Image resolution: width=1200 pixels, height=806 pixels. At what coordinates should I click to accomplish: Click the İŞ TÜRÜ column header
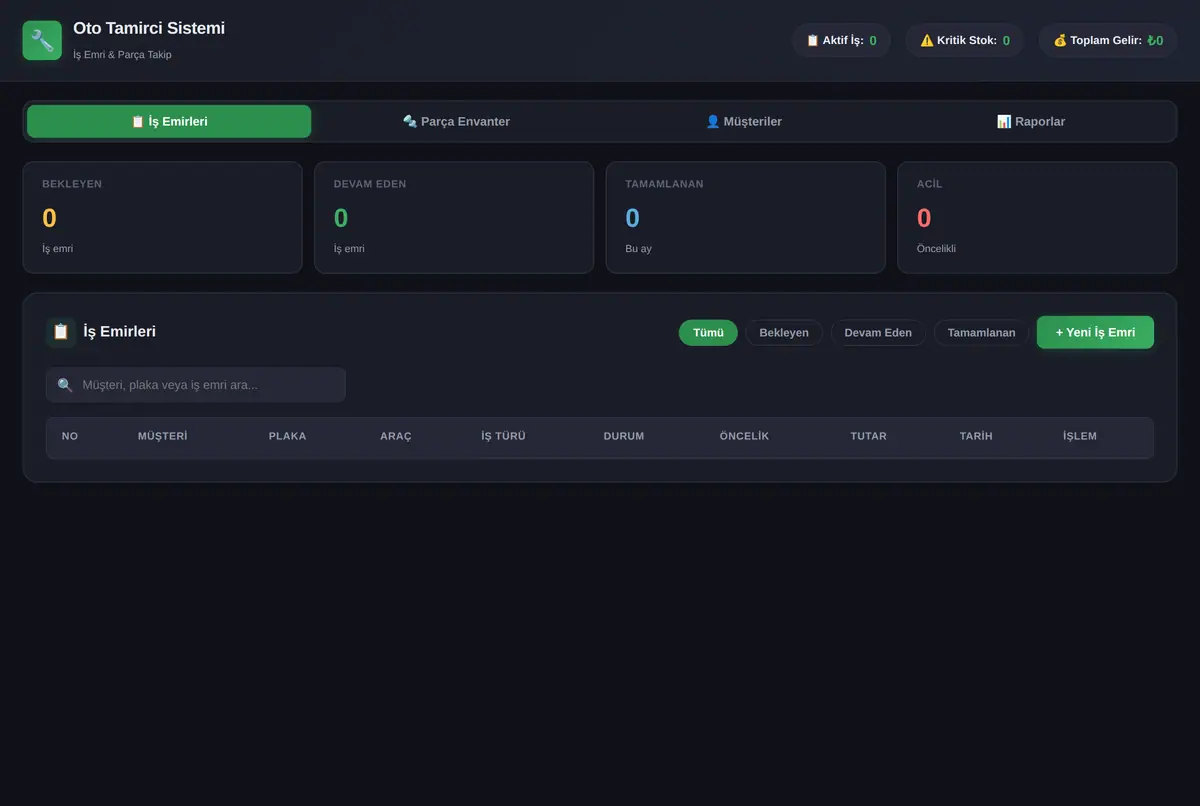(503, 436)
